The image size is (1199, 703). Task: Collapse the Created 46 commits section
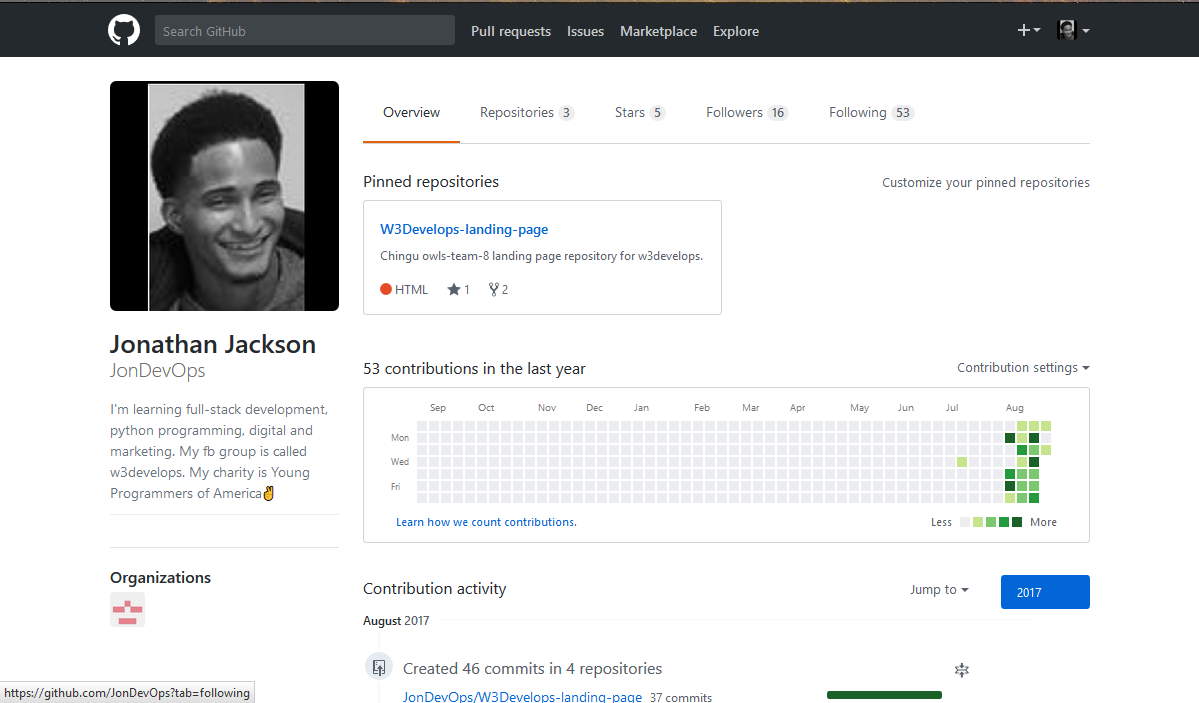click(x=961, y=670)
